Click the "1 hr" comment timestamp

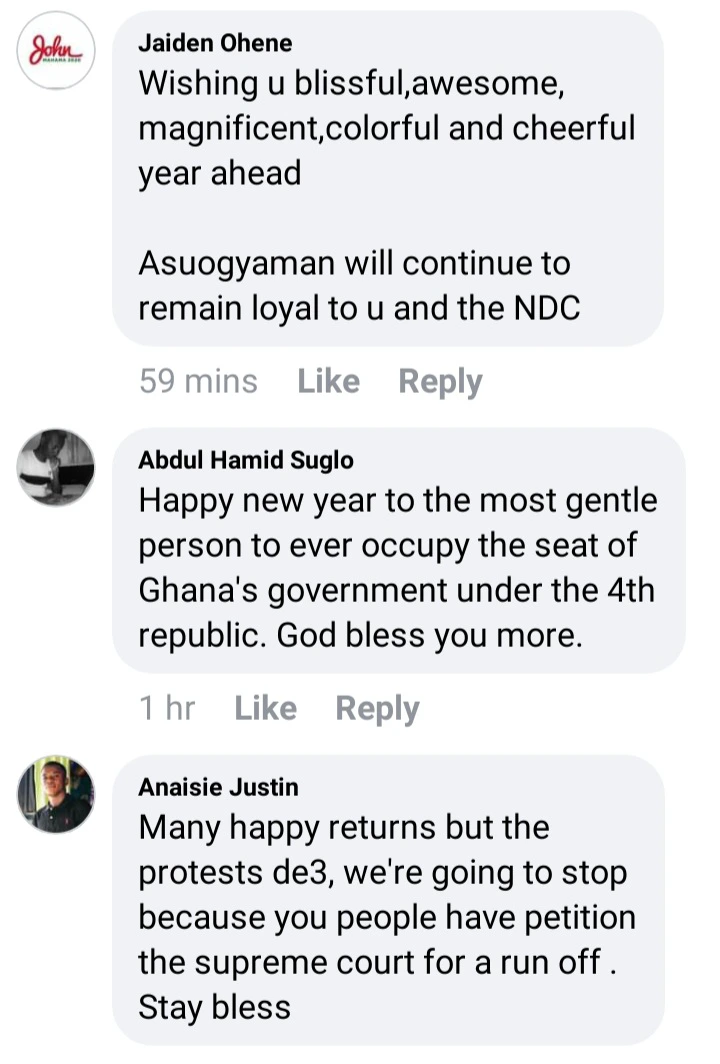167,709
